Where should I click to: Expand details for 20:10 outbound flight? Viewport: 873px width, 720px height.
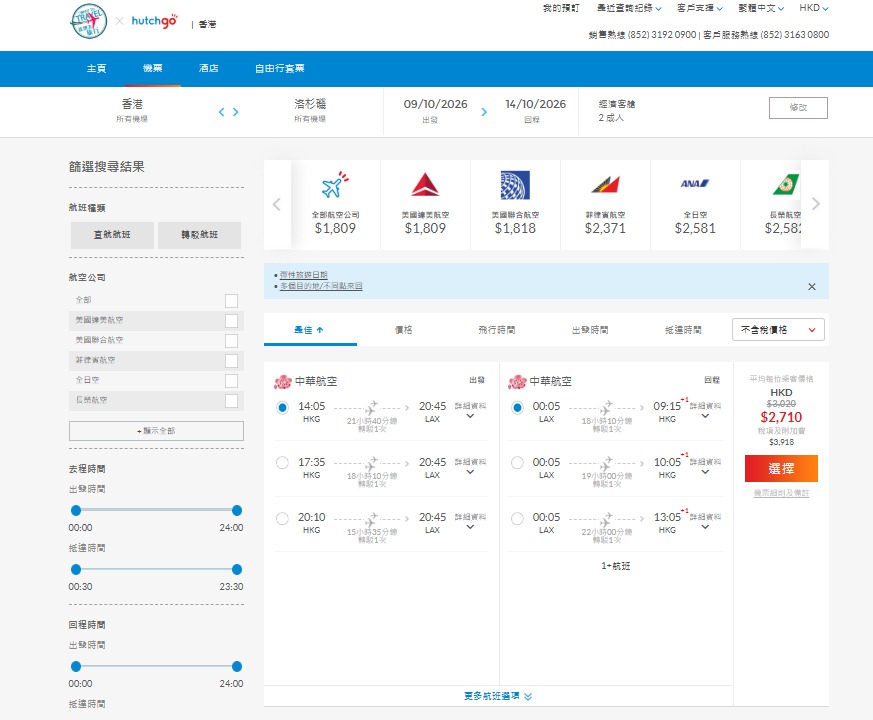[470, 522]
